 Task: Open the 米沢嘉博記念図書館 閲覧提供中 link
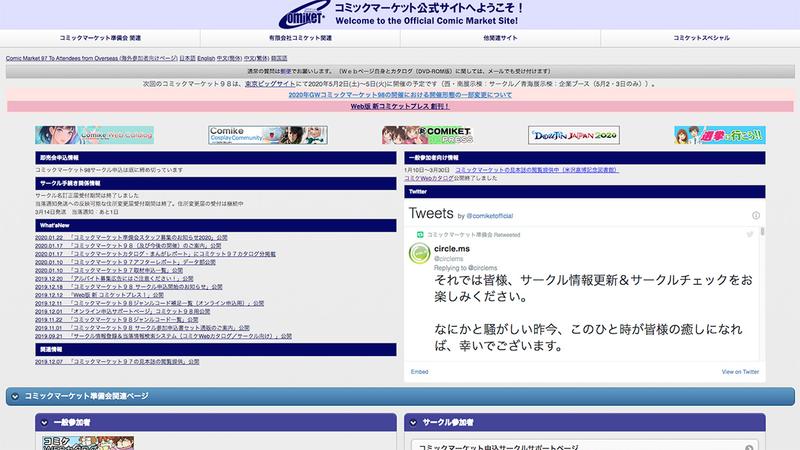click(x=537, y=170)
